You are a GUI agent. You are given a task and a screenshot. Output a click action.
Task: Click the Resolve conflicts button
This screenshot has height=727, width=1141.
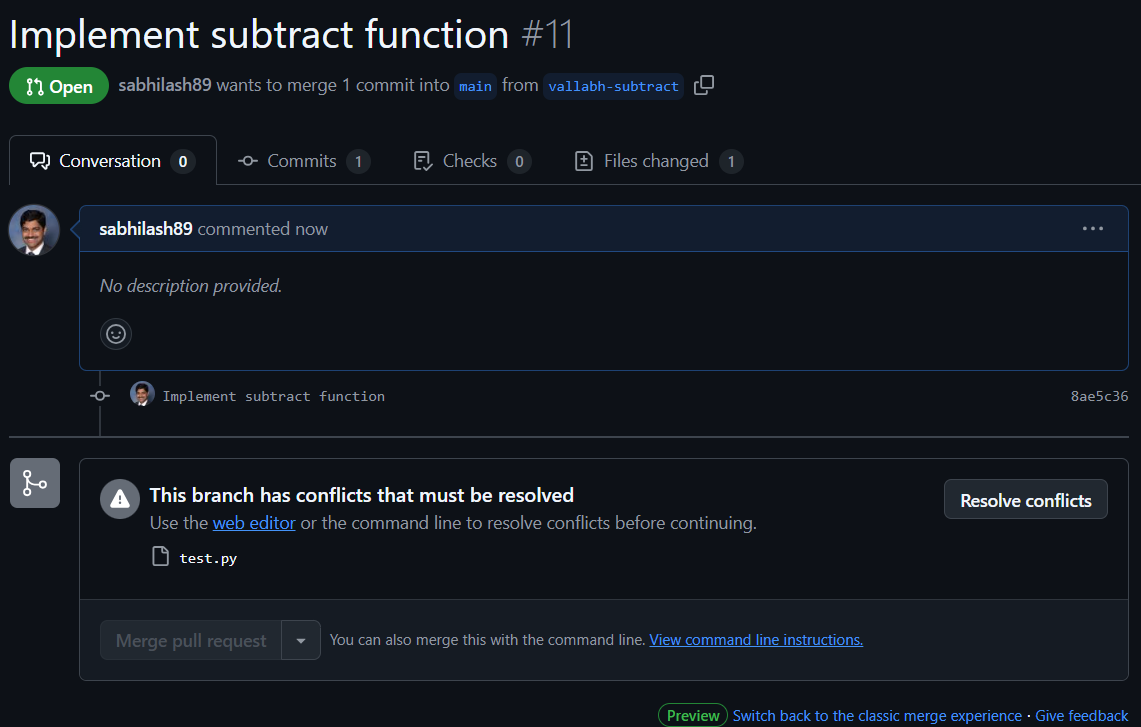pyautogui.click(x=1025, y=499)
